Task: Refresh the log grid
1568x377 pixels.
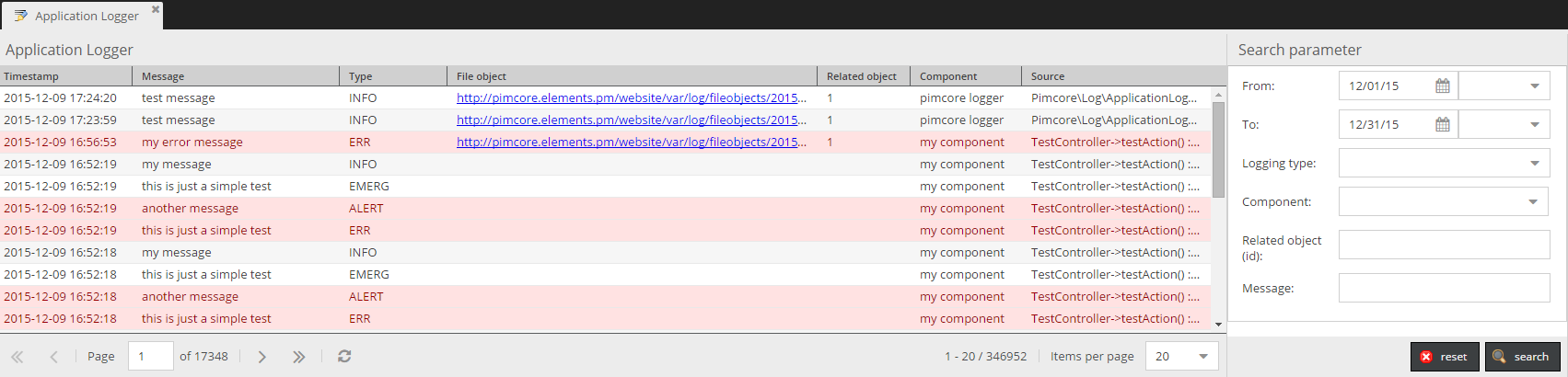Action: pos(344,357)
